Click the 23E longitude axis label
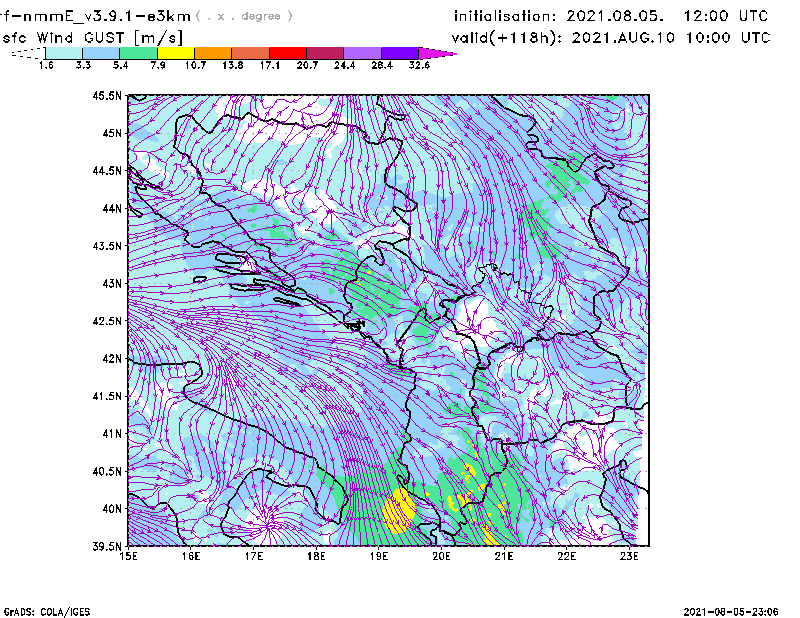800x618 pixels. [x=630, y=556]
